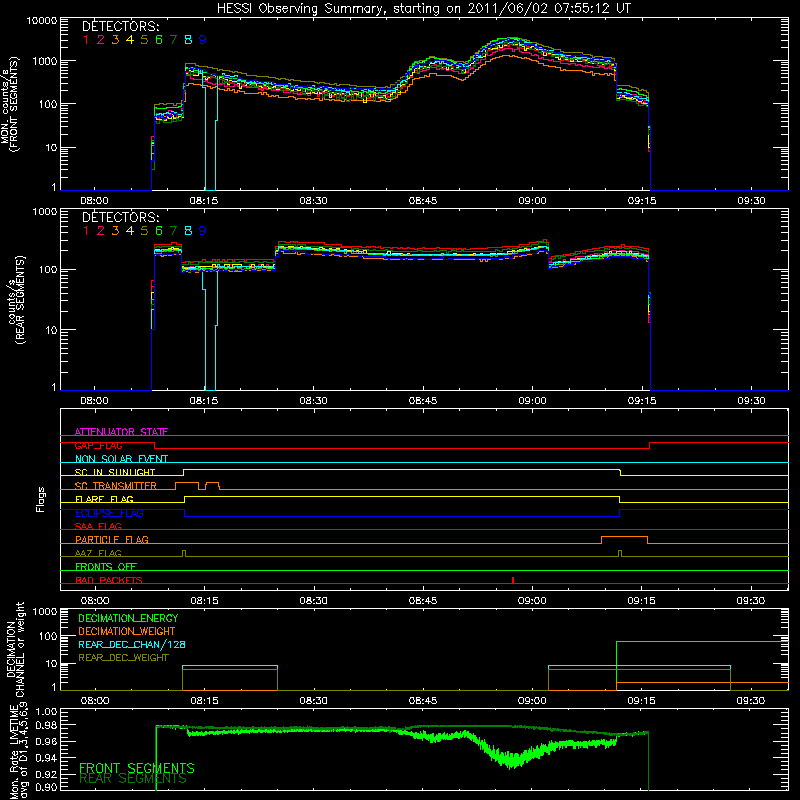Select olive detector 5 legend in front segments panel
This screenshot has height=800, width=800.
pos(144,40)
